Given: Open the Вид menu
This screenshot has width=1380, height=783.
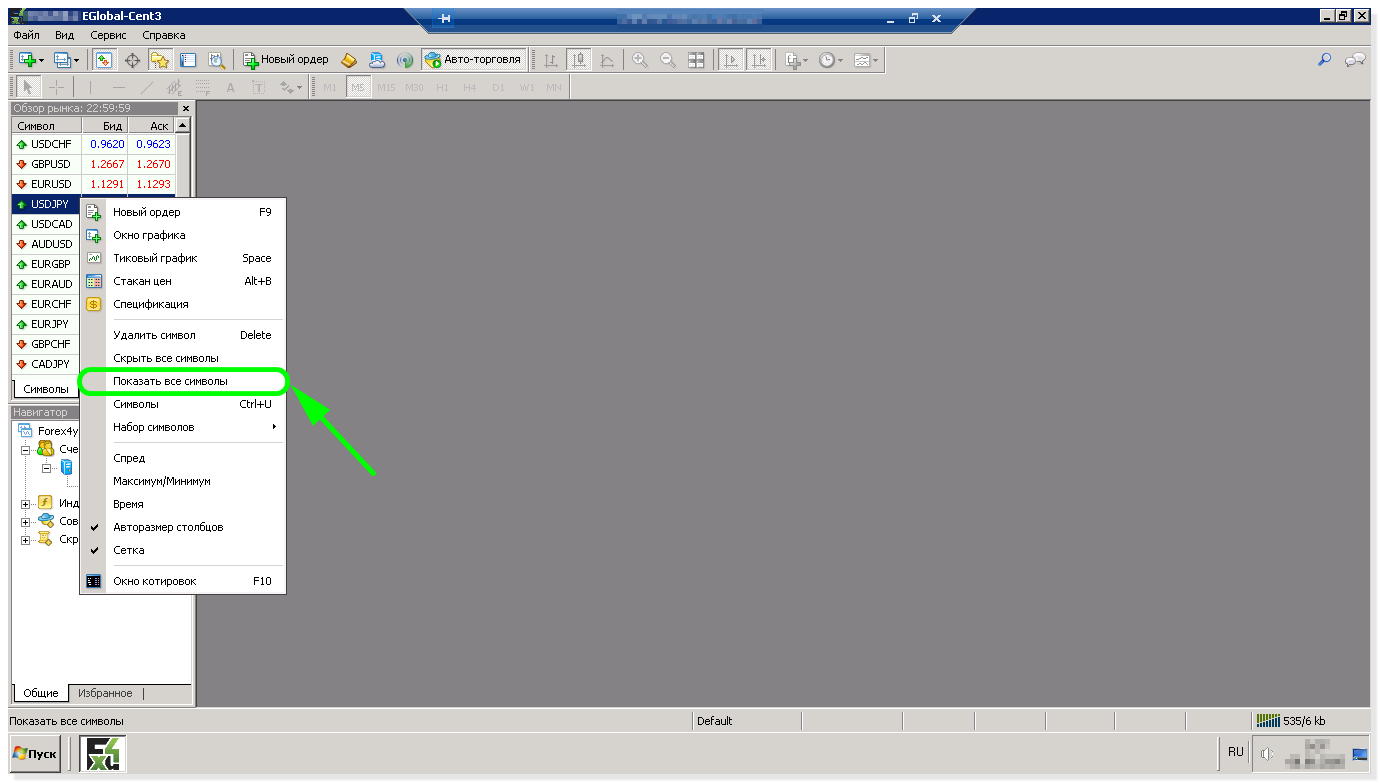Looking at the screenshot, I should click(65, 35).
